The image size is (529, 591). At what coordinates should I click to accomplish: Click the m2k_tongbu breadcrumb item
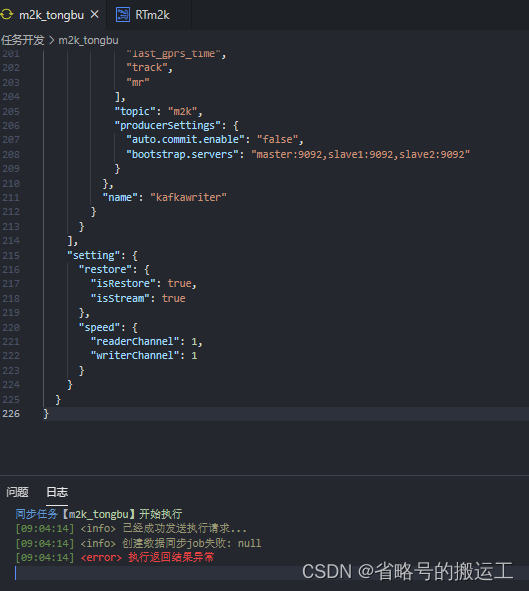[88, 40]
